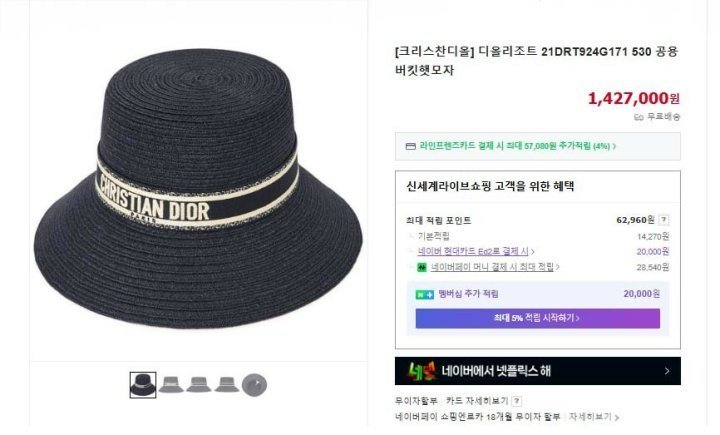Image resolution: width=720 pixels, height=435 pixels.
Task: Expand the 라인프렌즈카드 결제 benefit banner arrow
Action: [x=614, y=146]
